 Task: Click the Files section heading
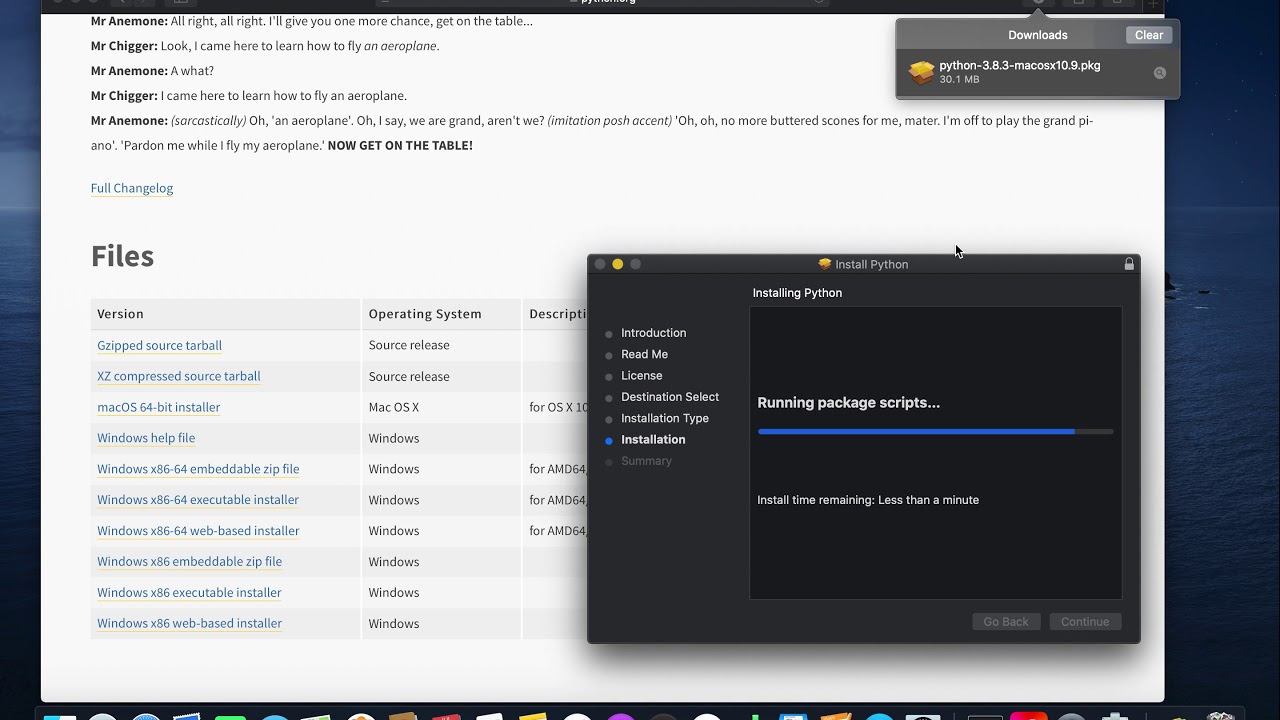click(x=122, y=256)
